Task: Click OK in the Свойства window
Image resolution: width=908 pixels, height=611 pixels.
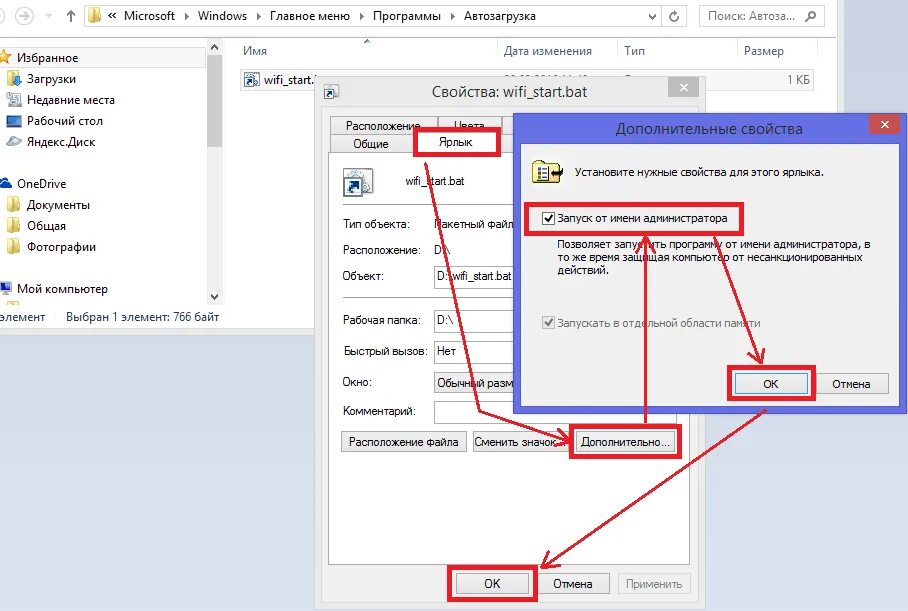Action: [x=492, y=583]
